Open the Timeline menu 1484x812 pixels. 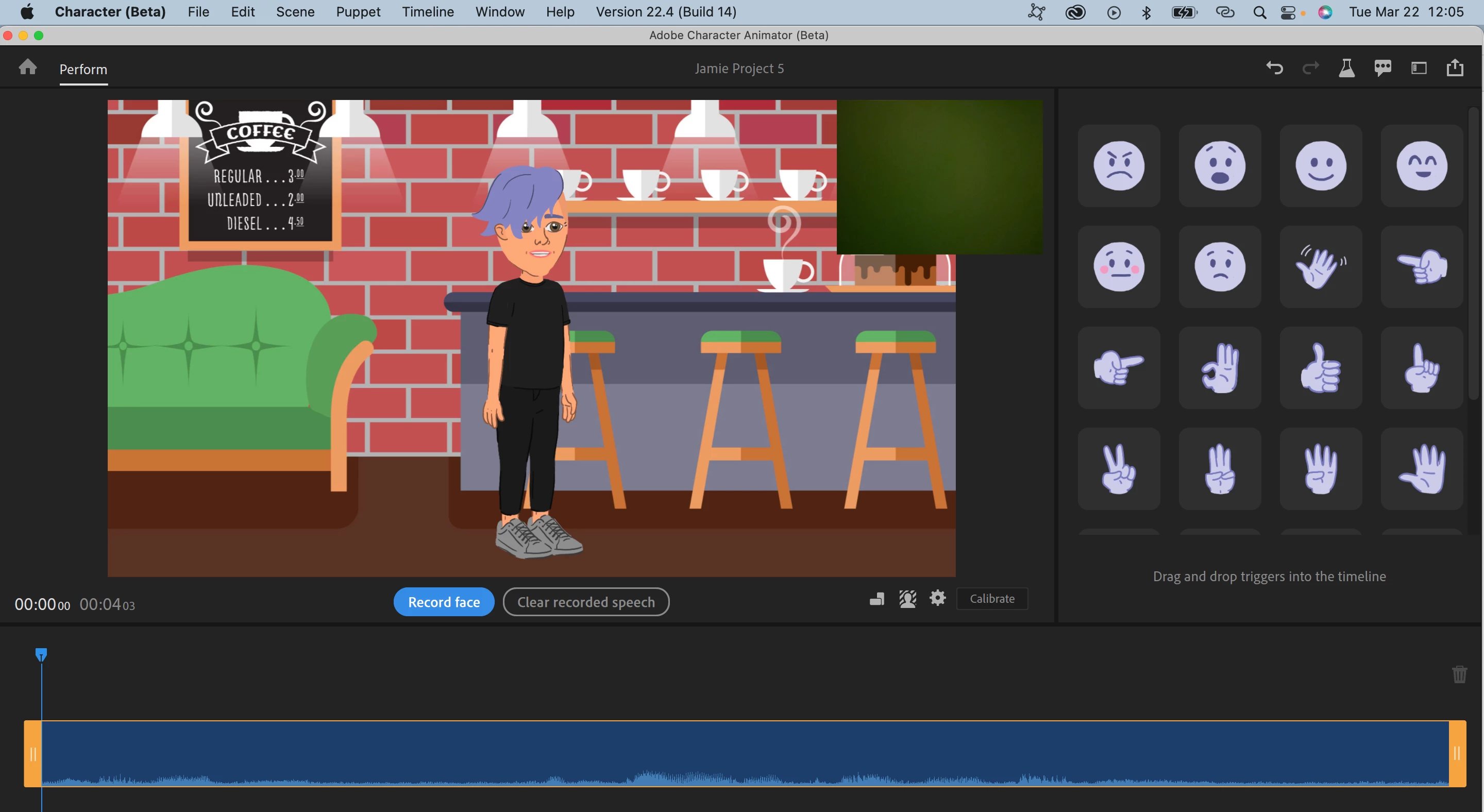pyautogui.click(x=428, y=12)
